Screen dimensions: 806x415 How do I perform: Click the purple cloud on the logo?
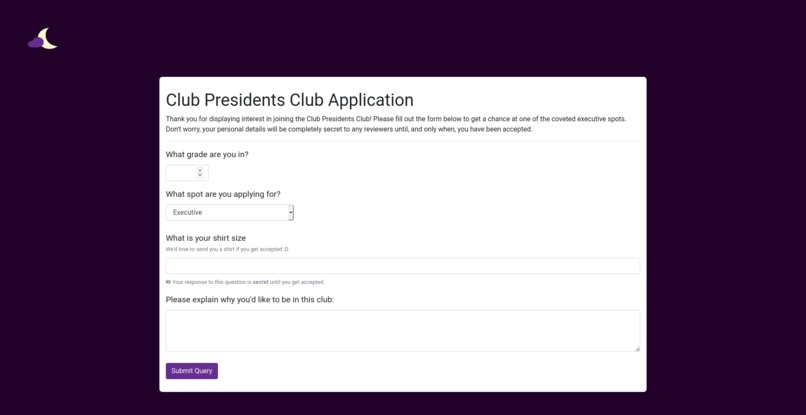[35, 43]
